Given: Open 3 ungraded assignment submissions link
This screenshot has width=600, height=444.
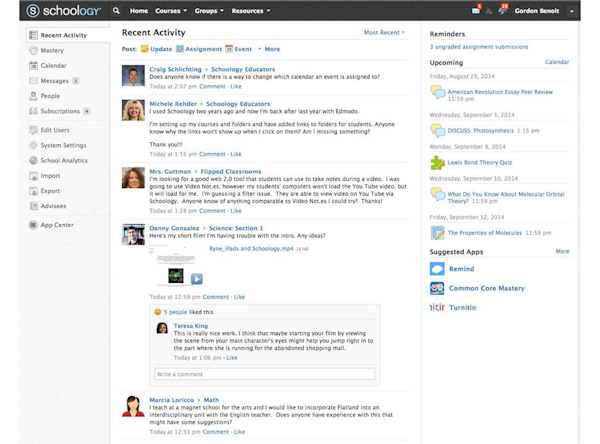Looking at the screenshot, I should 479,47.
